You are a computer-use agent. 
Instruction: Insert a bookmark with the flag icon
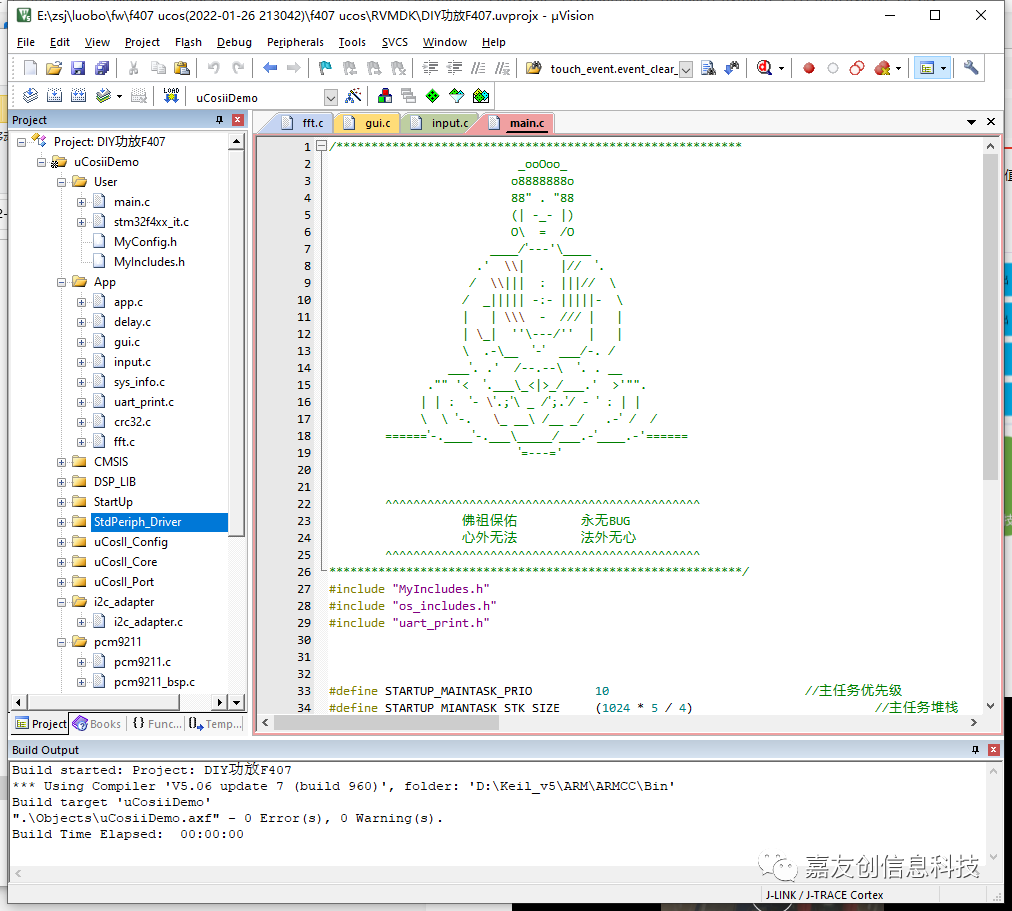pos(325,68)
